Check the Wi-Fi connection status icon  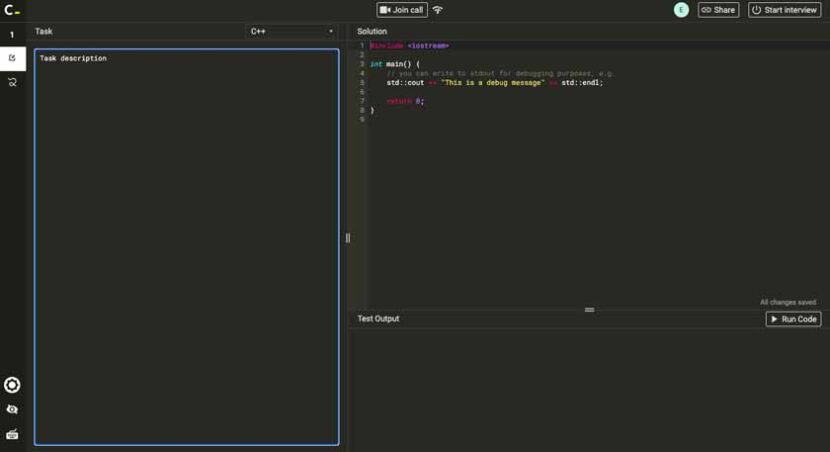click(x=438, y=10)
